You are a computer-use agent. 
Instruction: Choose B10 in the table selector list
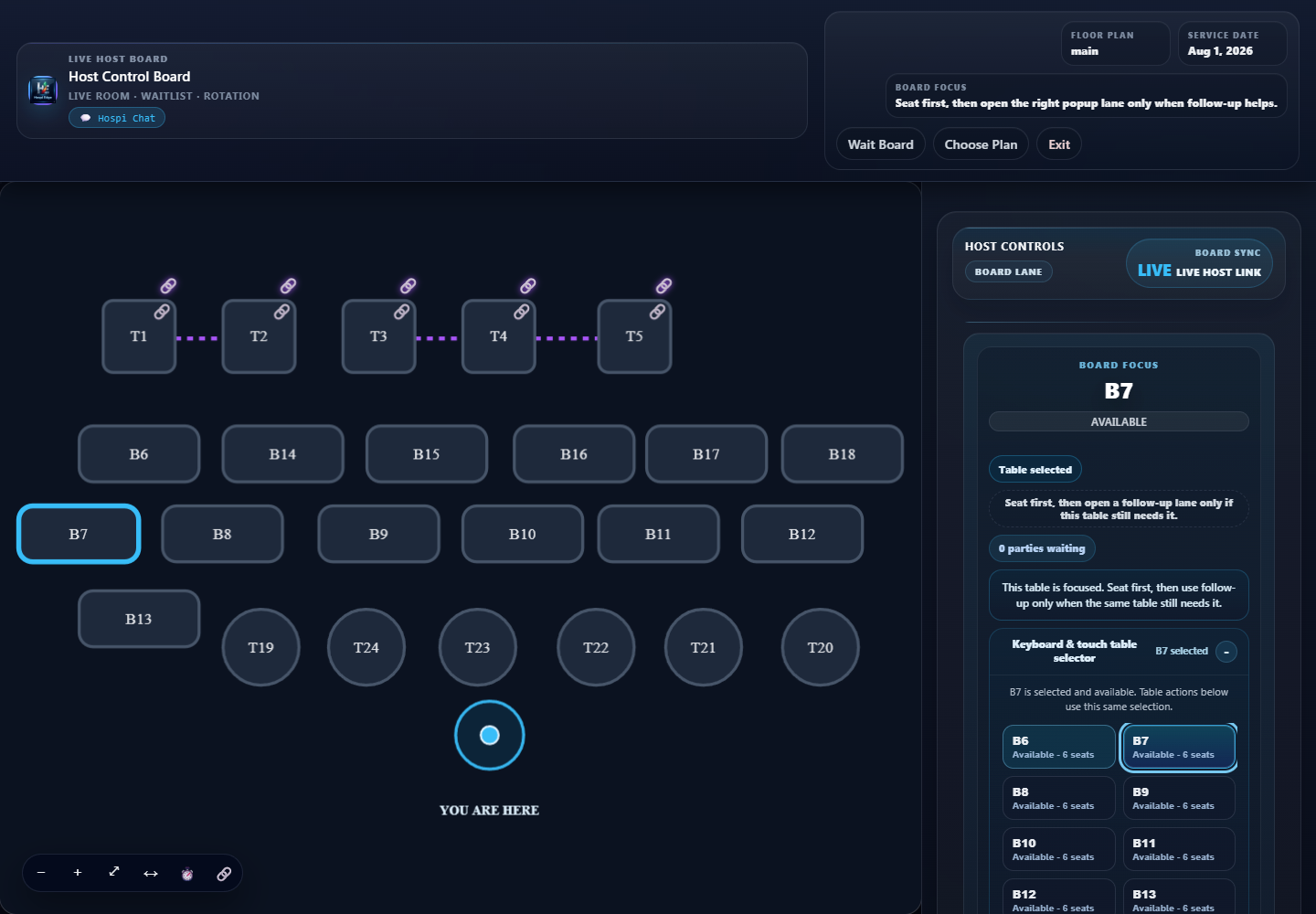[x=1059, y=849]
